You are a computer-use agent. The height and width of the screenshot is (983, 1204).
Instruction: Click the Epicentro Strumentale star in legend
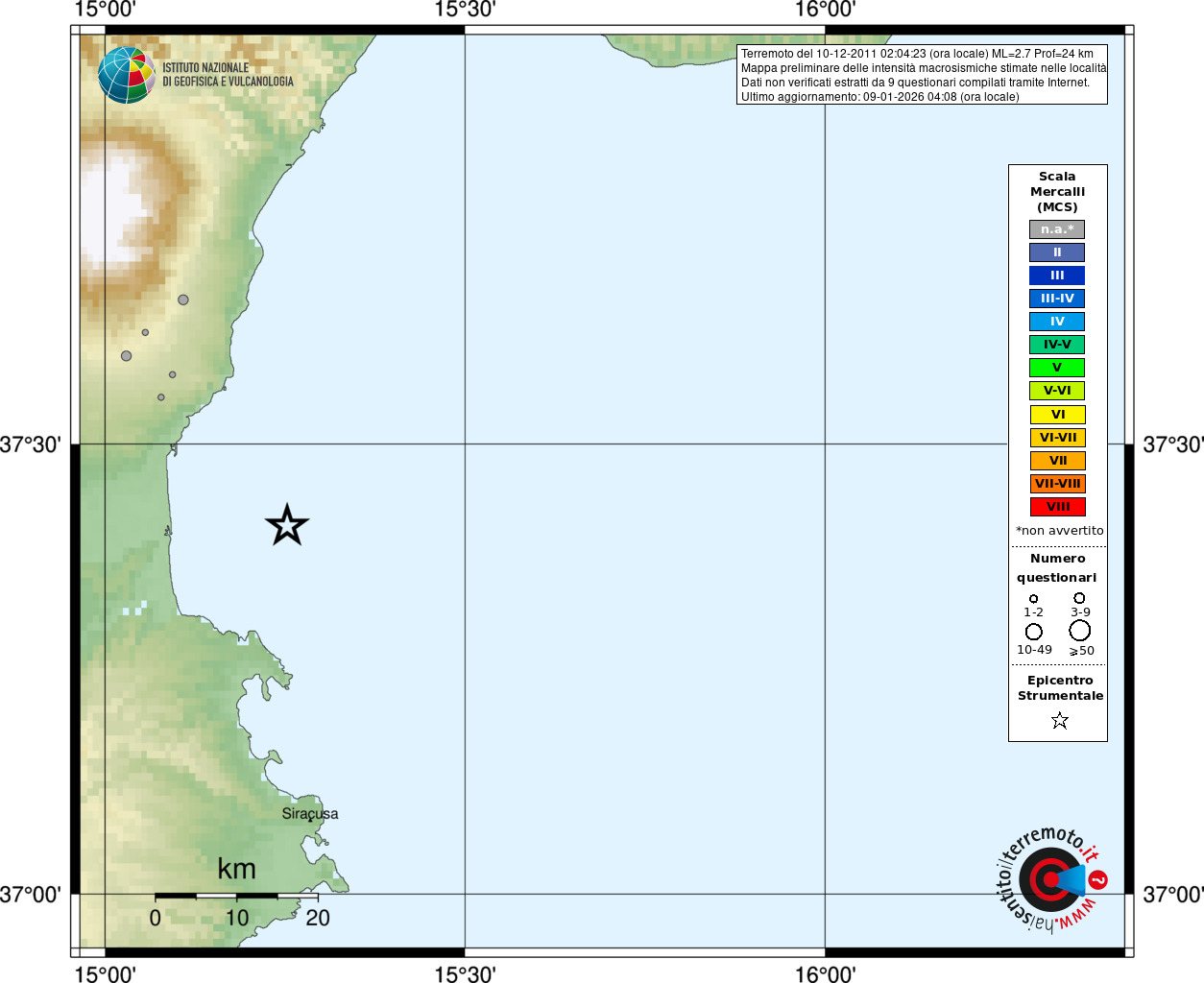[x=1059, y=720]
